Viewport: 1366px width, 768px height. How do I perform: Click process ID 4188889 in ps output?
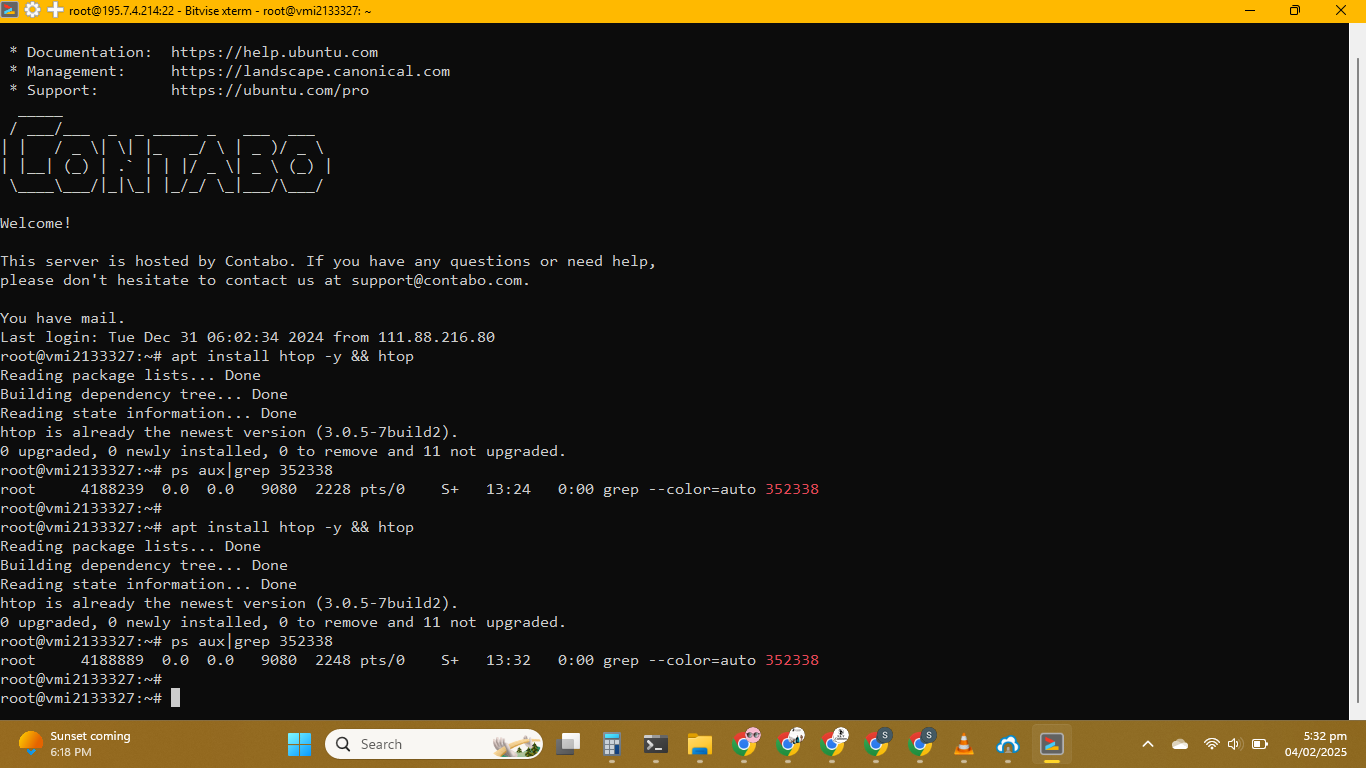coord(112,660)
